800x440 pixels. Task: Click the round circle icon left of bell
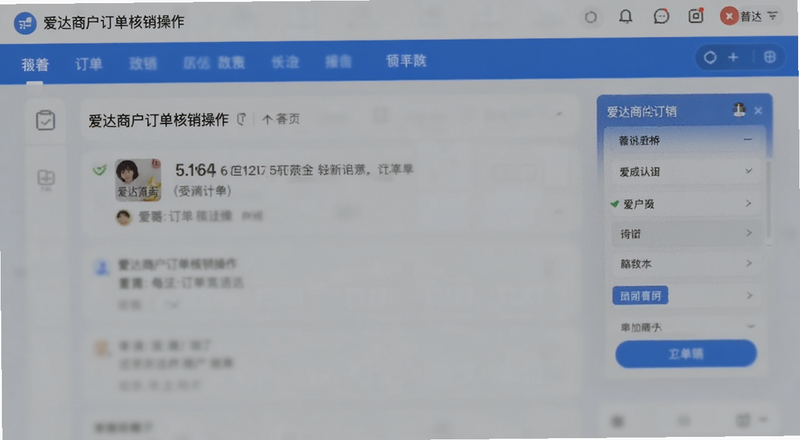(x=591, y=17)
